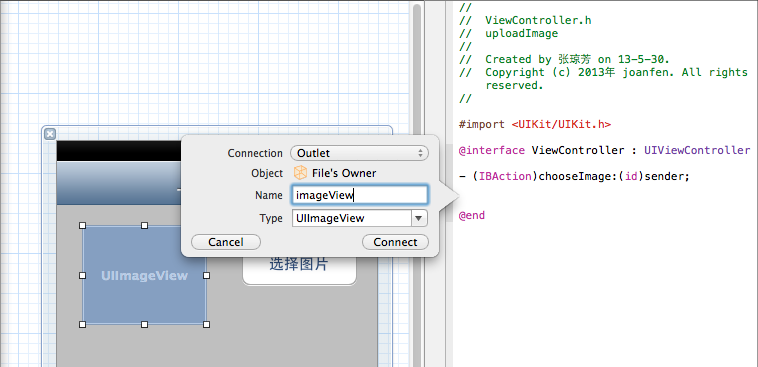Click the #import <UIKit/UIKit.h> line

pyautogui.click(x=535, y=124)
